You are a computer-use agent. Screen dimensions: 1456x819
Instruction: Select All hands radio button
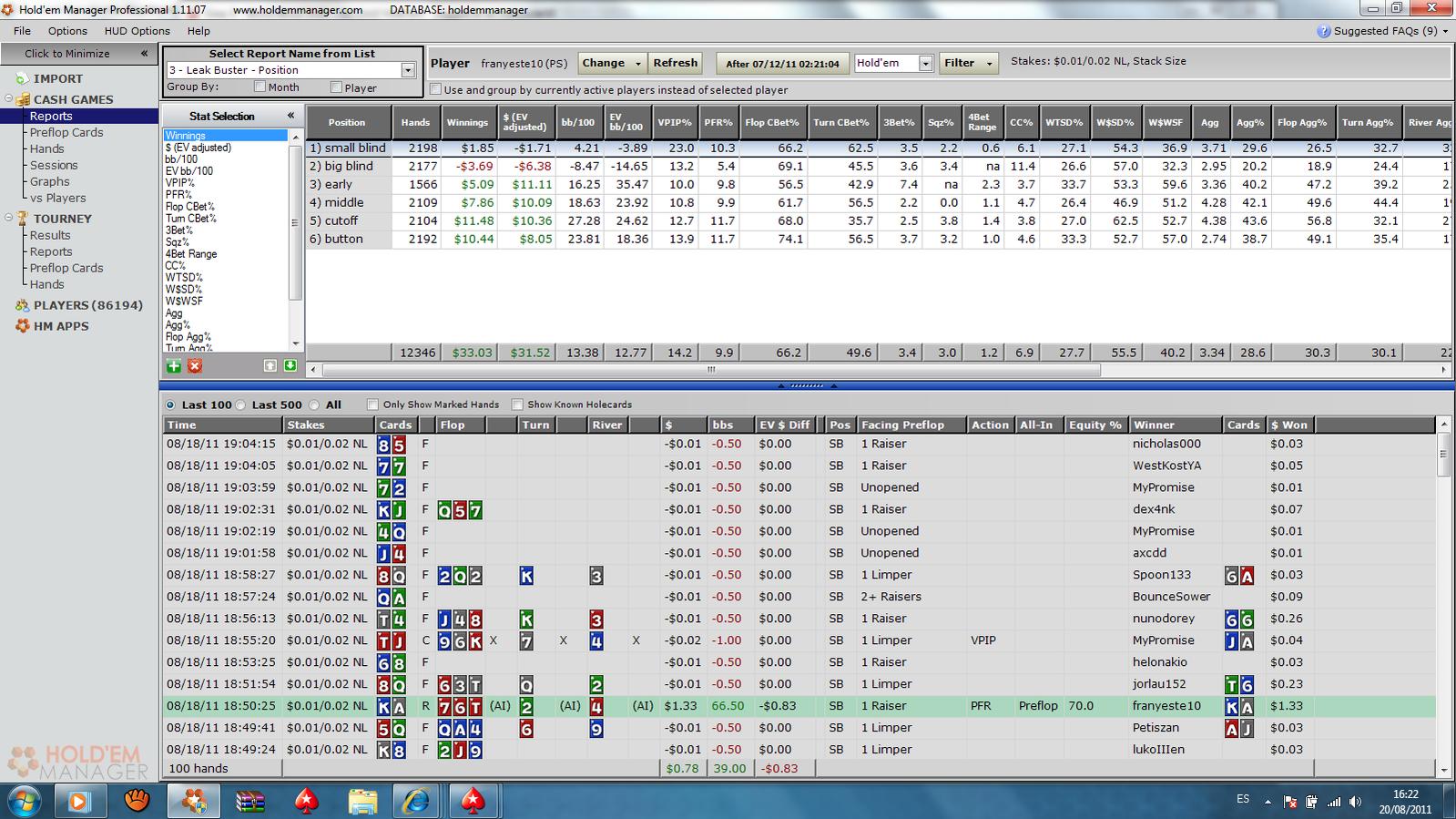314,404
